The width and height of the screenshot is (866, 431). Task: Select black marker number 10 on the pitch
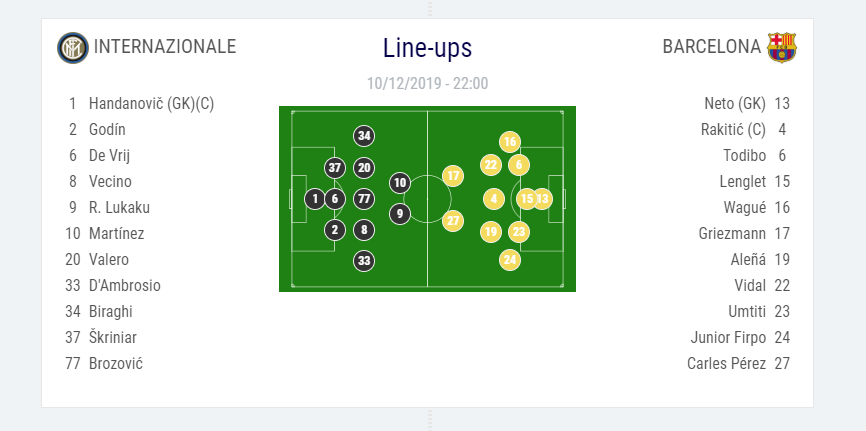(400, 183)
